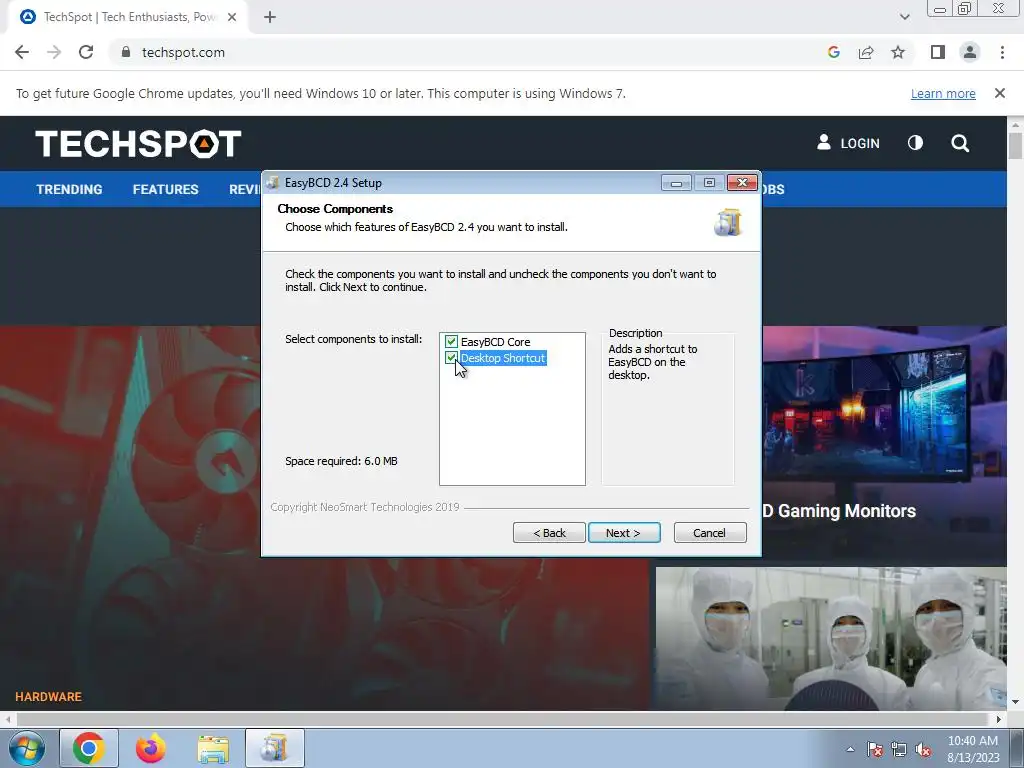The height and width of the screenshot is (768, 1024).
Task: Open the Windows Start menu
Action: point(26,748)
